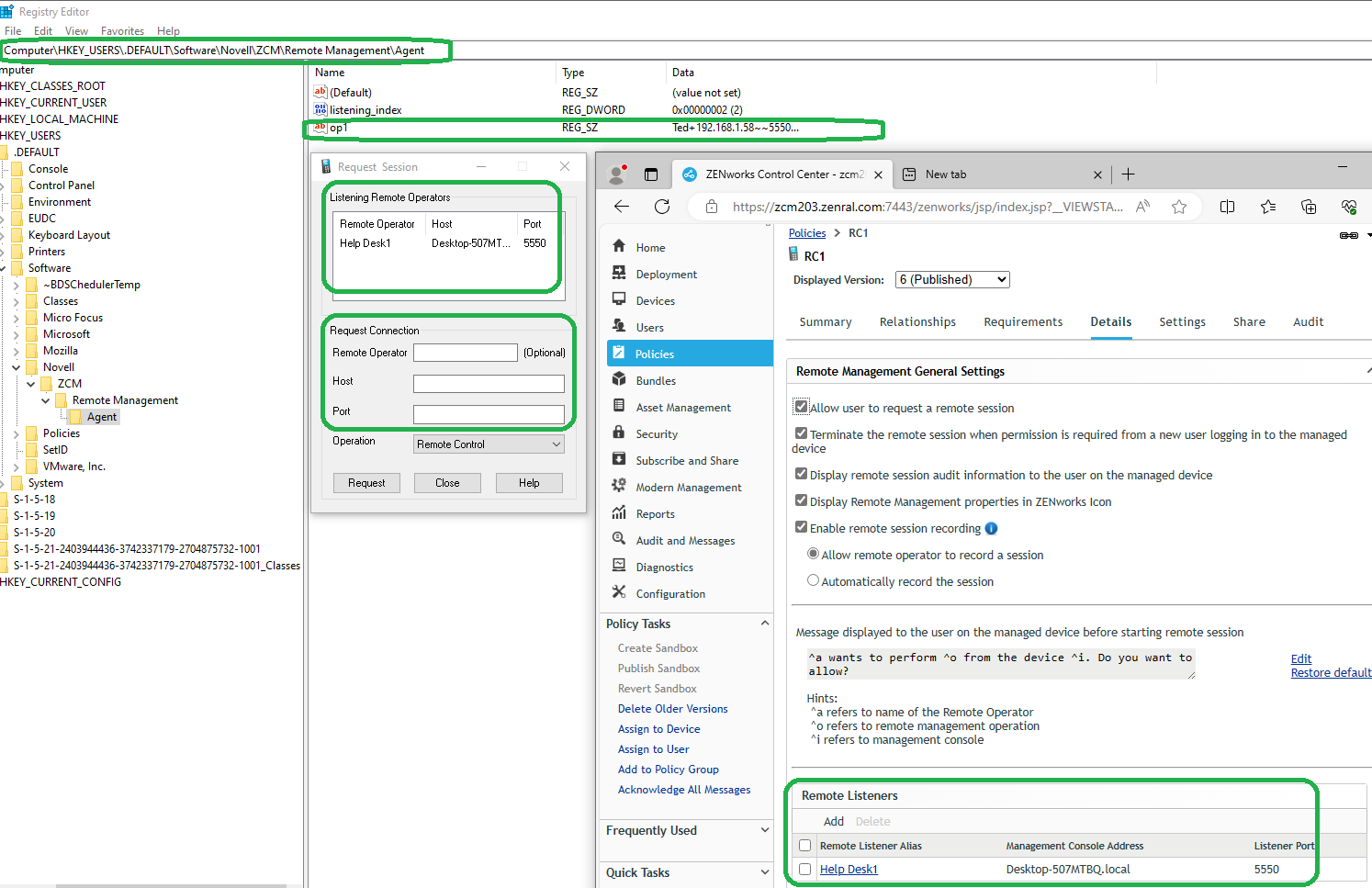Click the Bundles icon in sidebar
This screenshot has width=1372, height=888.
click(x=619, y=380)
